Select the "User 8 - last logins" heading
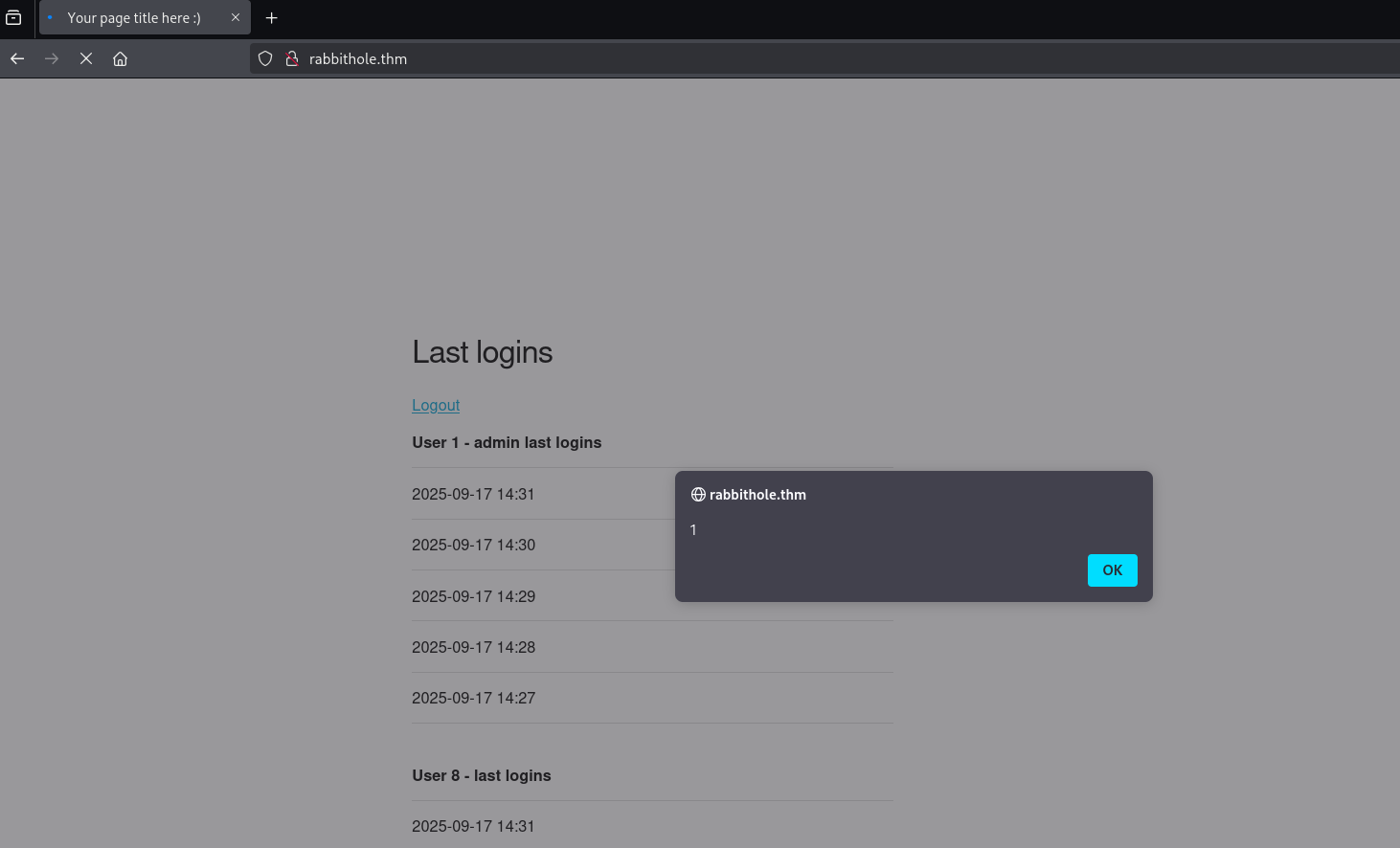Screen dimensions: 1400x848 [481, 775]
